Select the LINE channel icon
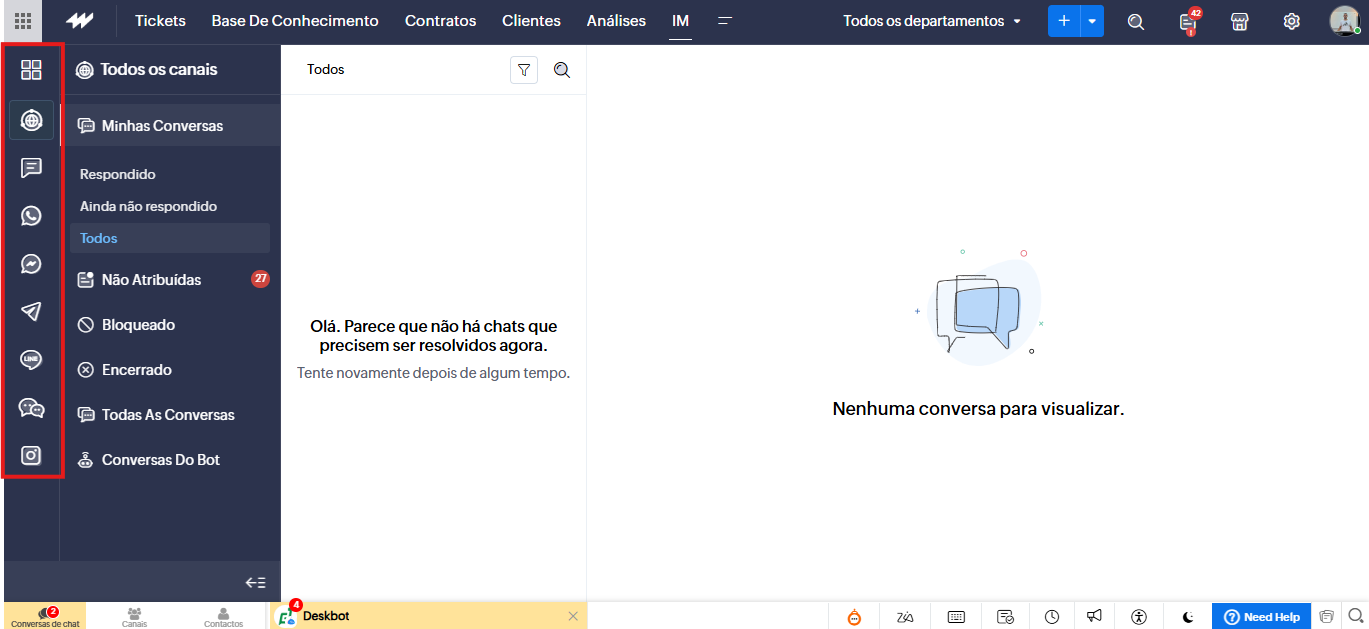Viewport: 1369px width, 629px height. tap(31, 359)
